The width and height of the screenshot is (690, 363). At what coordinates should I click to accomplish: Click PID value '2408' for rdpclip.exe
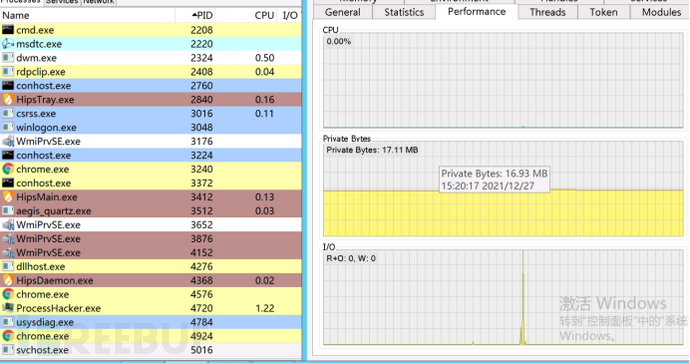pos(202,72)
